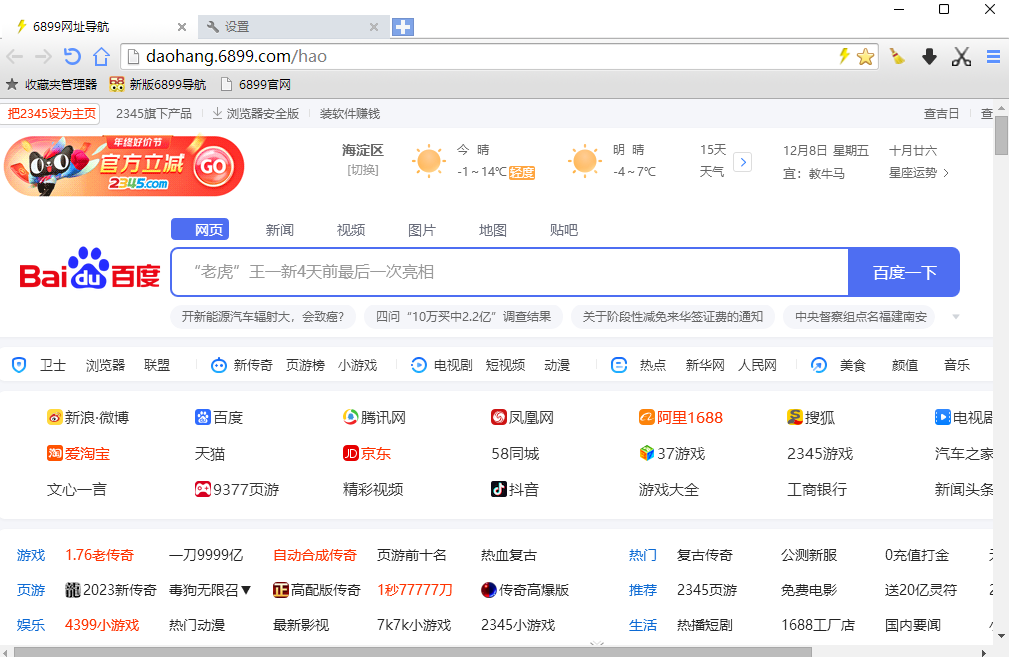Click the 百度一下 search button
The height and width of the screenshot is (657, 1009).
click(x=903, y=271)
